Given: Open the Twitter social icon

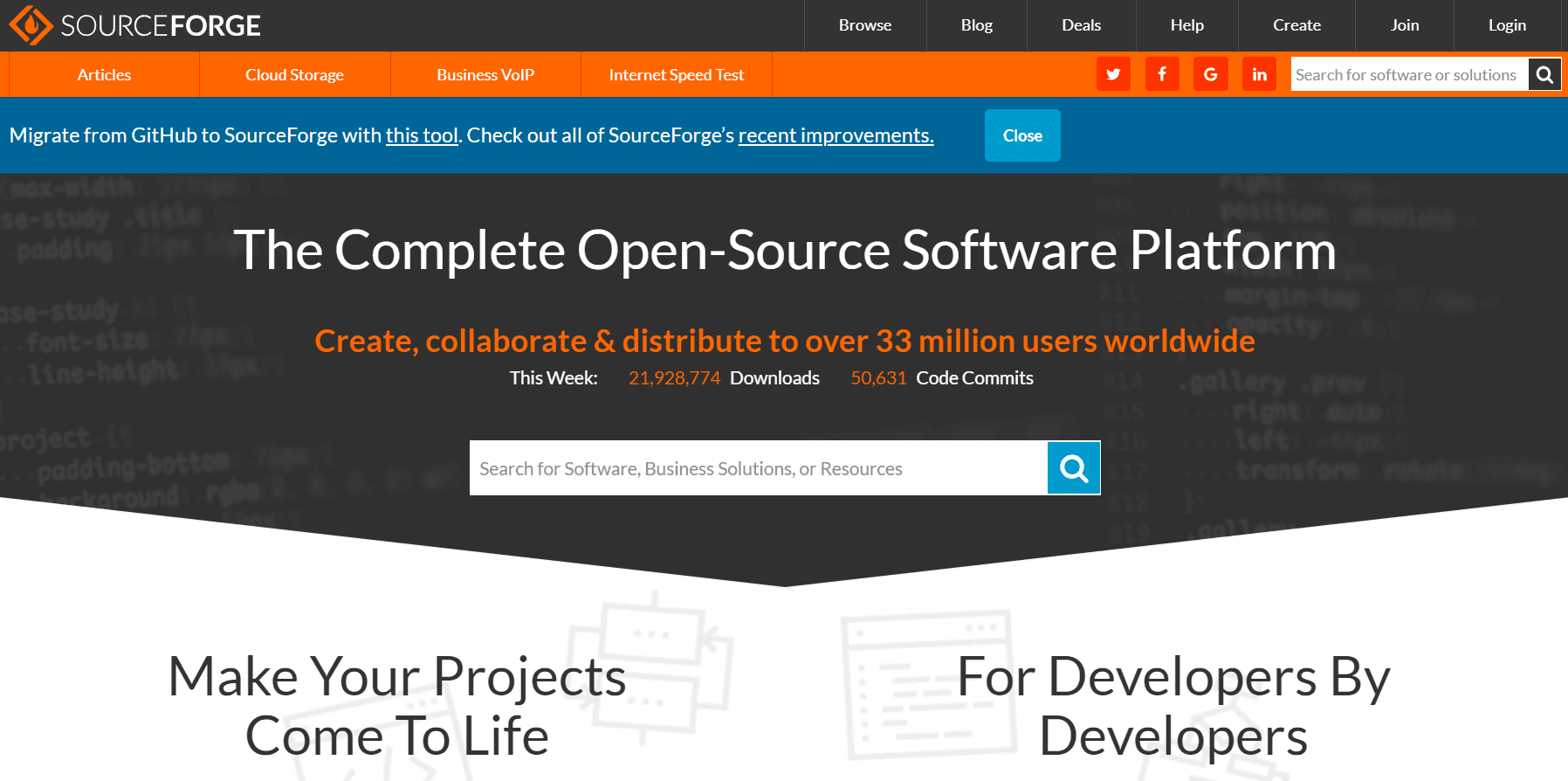Looking at the screenshot, I should pos(1113,74).
